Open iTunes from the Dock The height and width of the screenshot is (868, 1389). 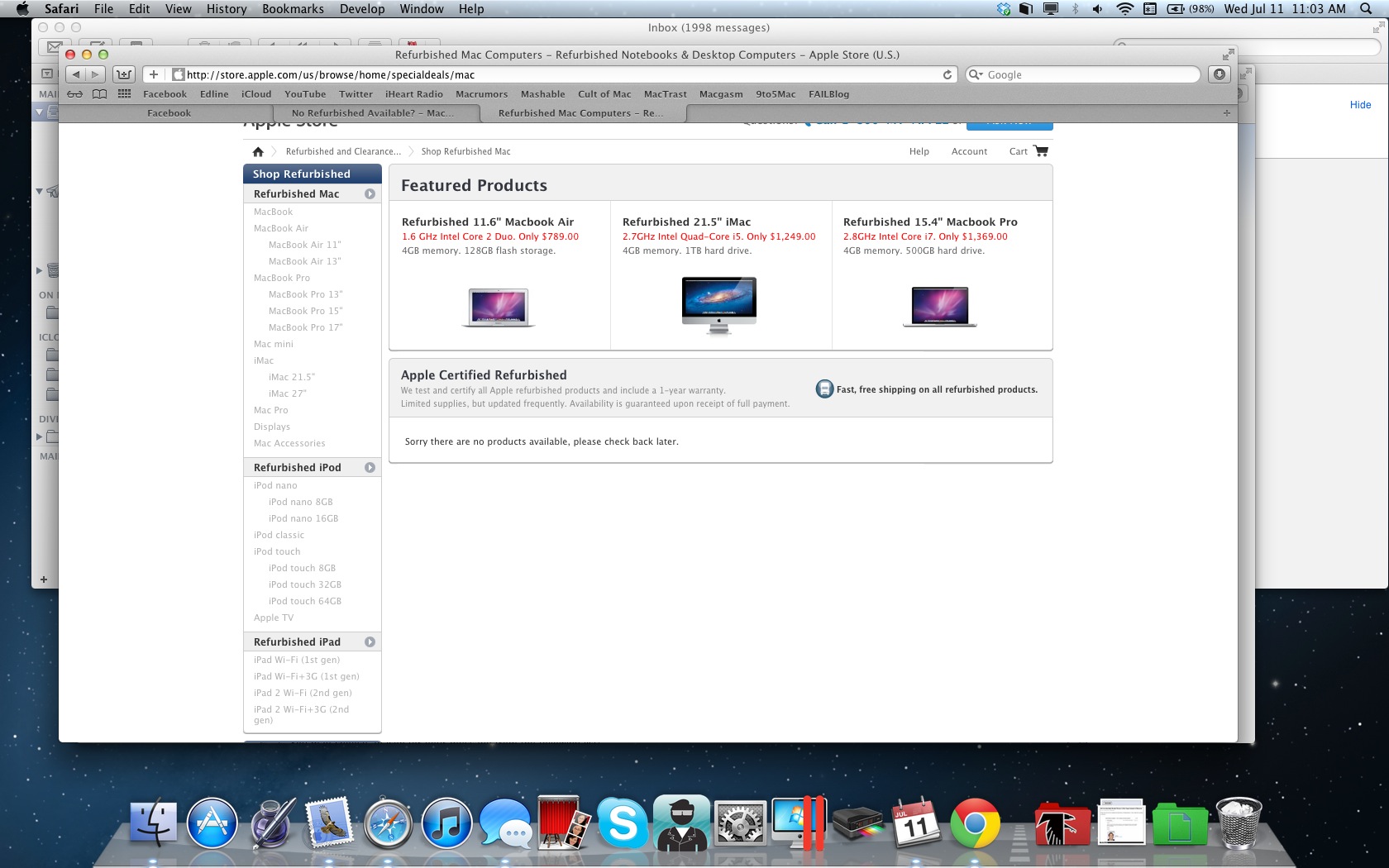pyautogui.click(x=446, y=824)
